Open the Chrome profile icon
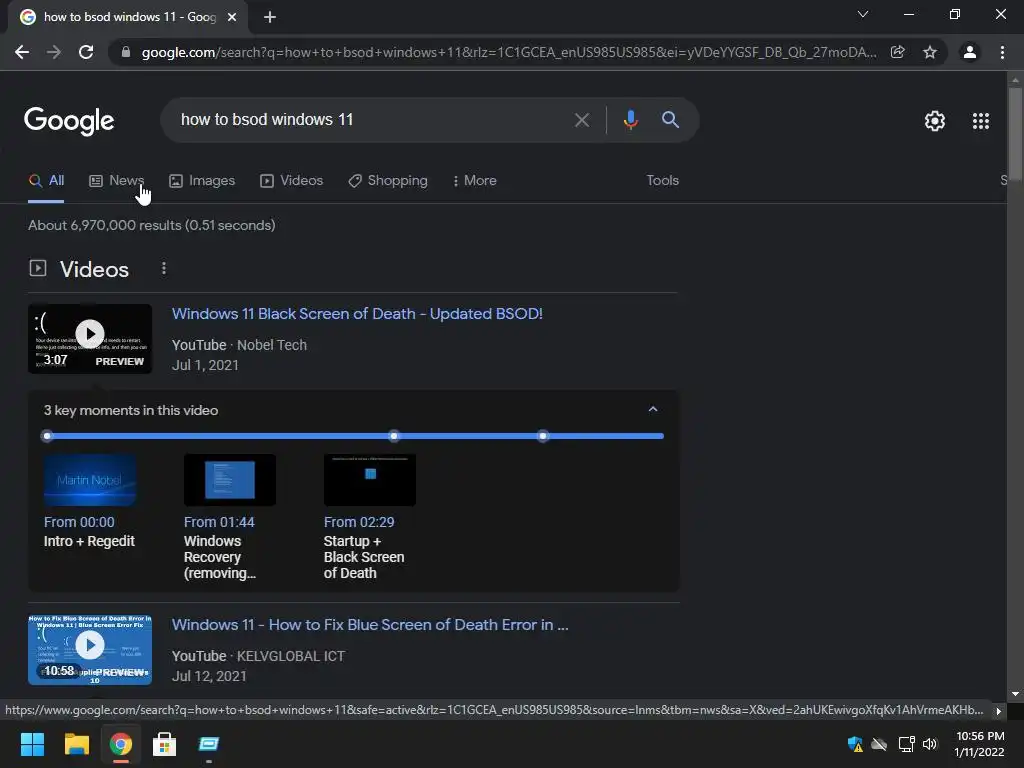This screenshot has height=768, width=1024. click(970, 52)
